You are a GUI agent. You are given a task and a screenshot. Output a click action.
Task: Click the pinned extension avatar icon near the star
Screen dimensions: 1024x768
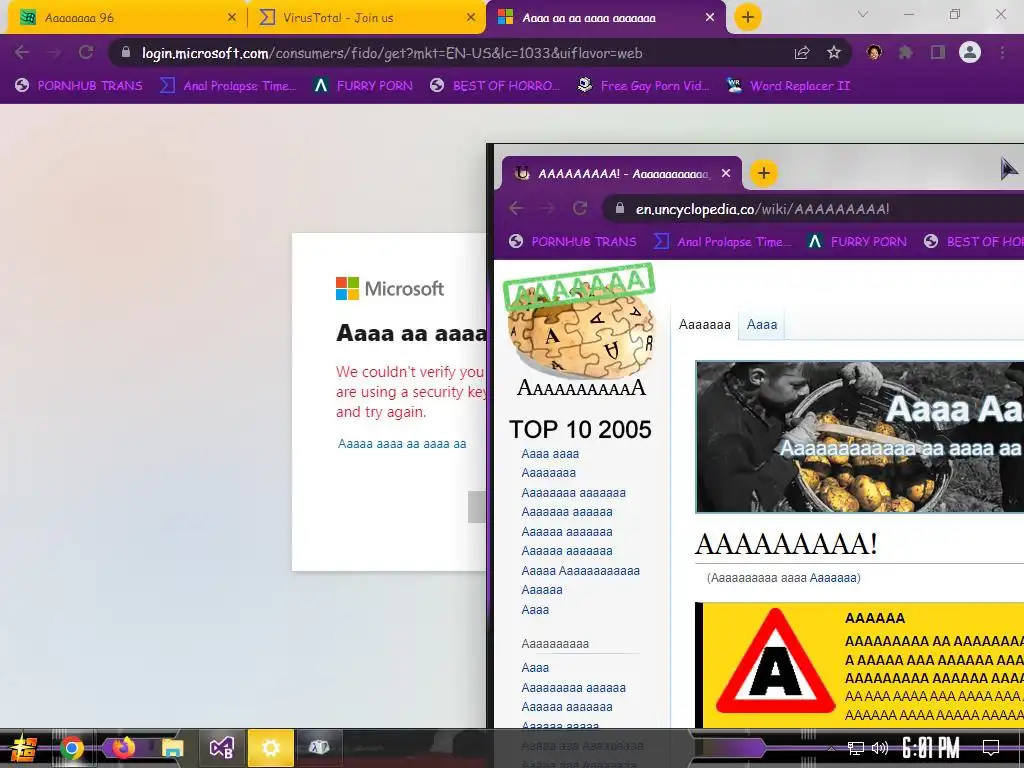874,52
